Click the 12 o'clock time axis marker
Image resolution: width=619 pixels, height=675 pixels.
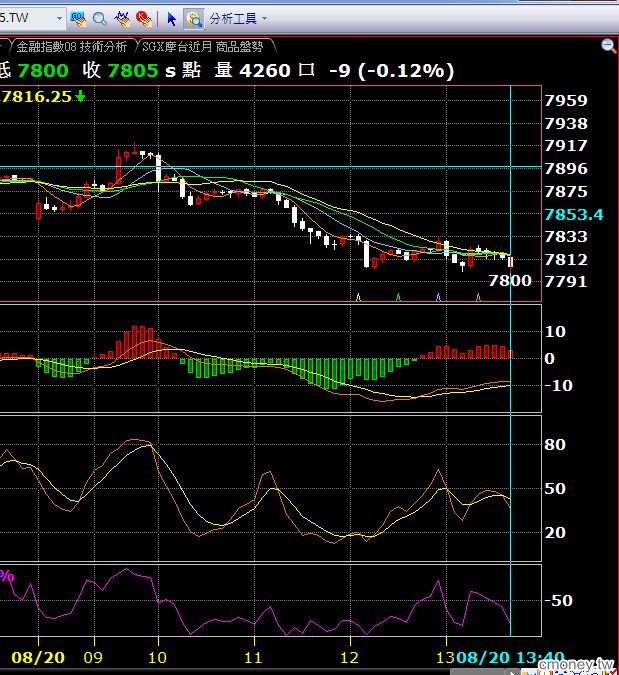(x=349, y=657)
